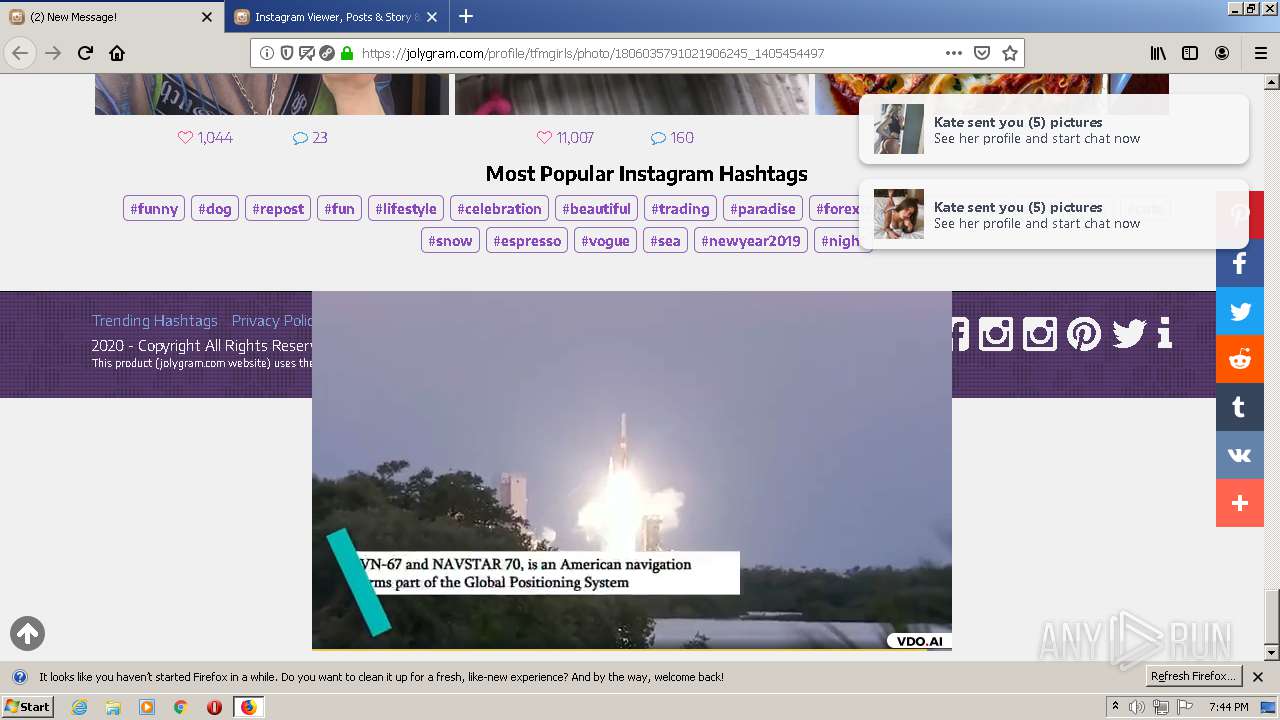Open first Kate sent you pictures notification
The image size is (1280, 720).
point(1054,129)
